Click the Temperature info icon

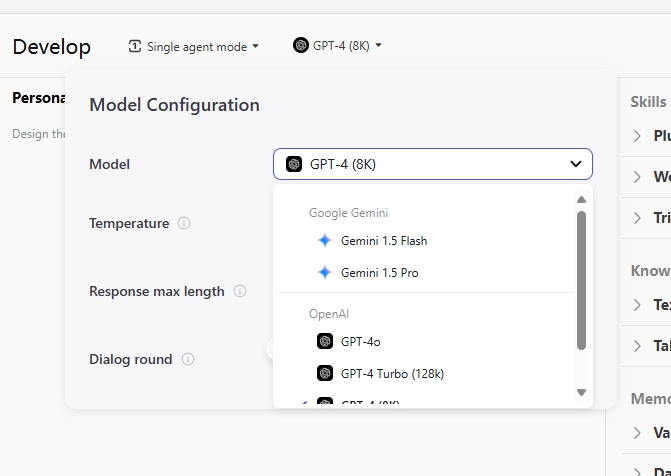(x=184, y=223)
